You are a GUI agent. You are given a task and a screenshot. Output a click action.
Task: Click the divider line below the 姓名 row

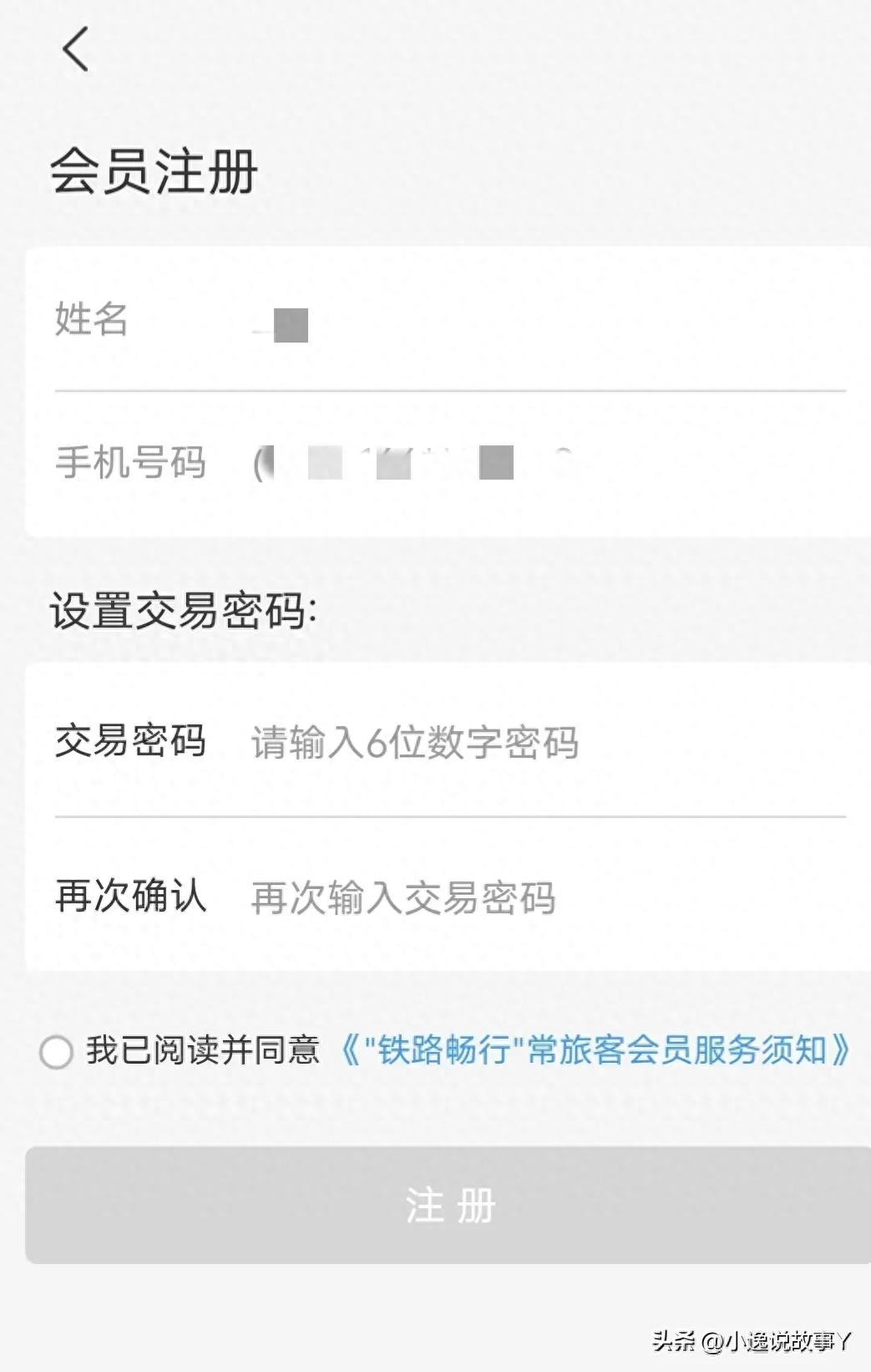pyautogui.click(x=450, y=390)
